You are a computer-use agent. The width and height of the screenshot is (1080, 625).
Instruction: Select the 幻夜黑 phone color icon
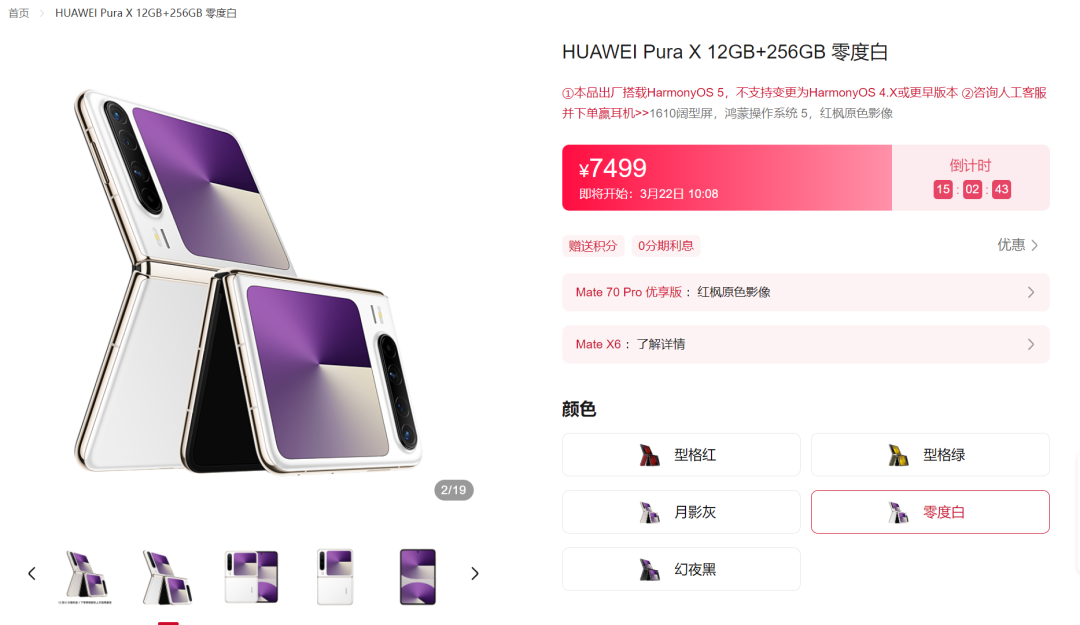[650, 569]
